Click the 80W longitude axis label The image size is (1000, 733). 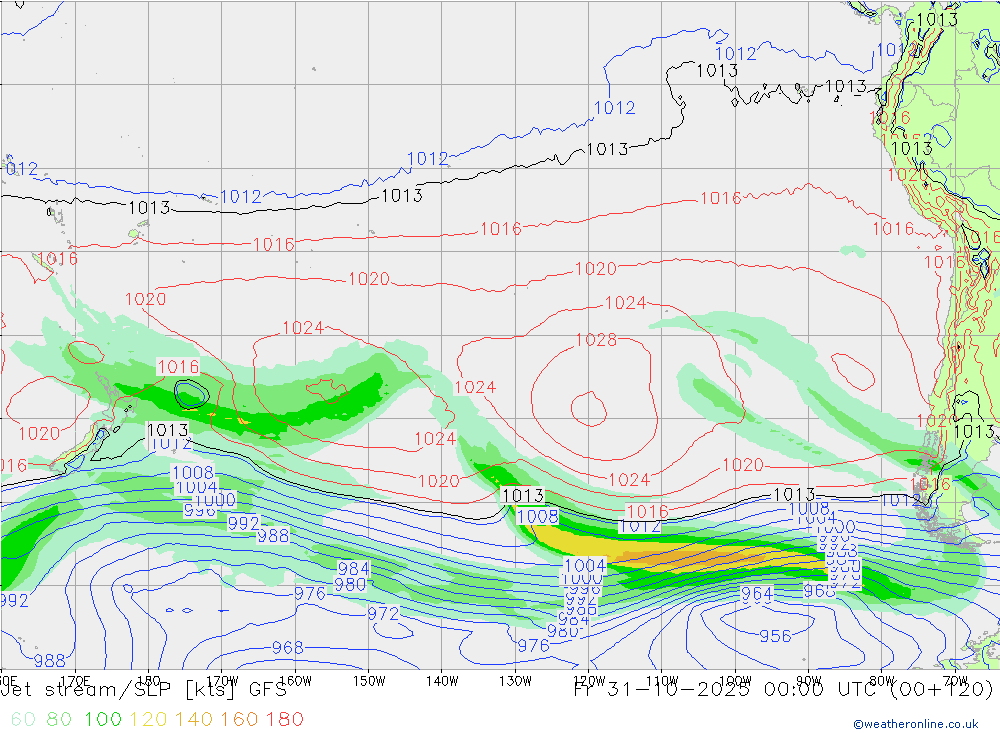click(x=882, y=680)
